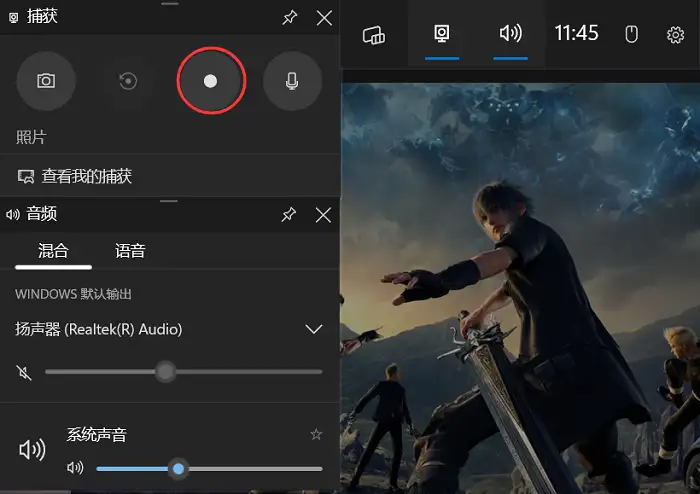
Task: Open Game Bar settings with the gear icon
Action: tap(675, 34)
